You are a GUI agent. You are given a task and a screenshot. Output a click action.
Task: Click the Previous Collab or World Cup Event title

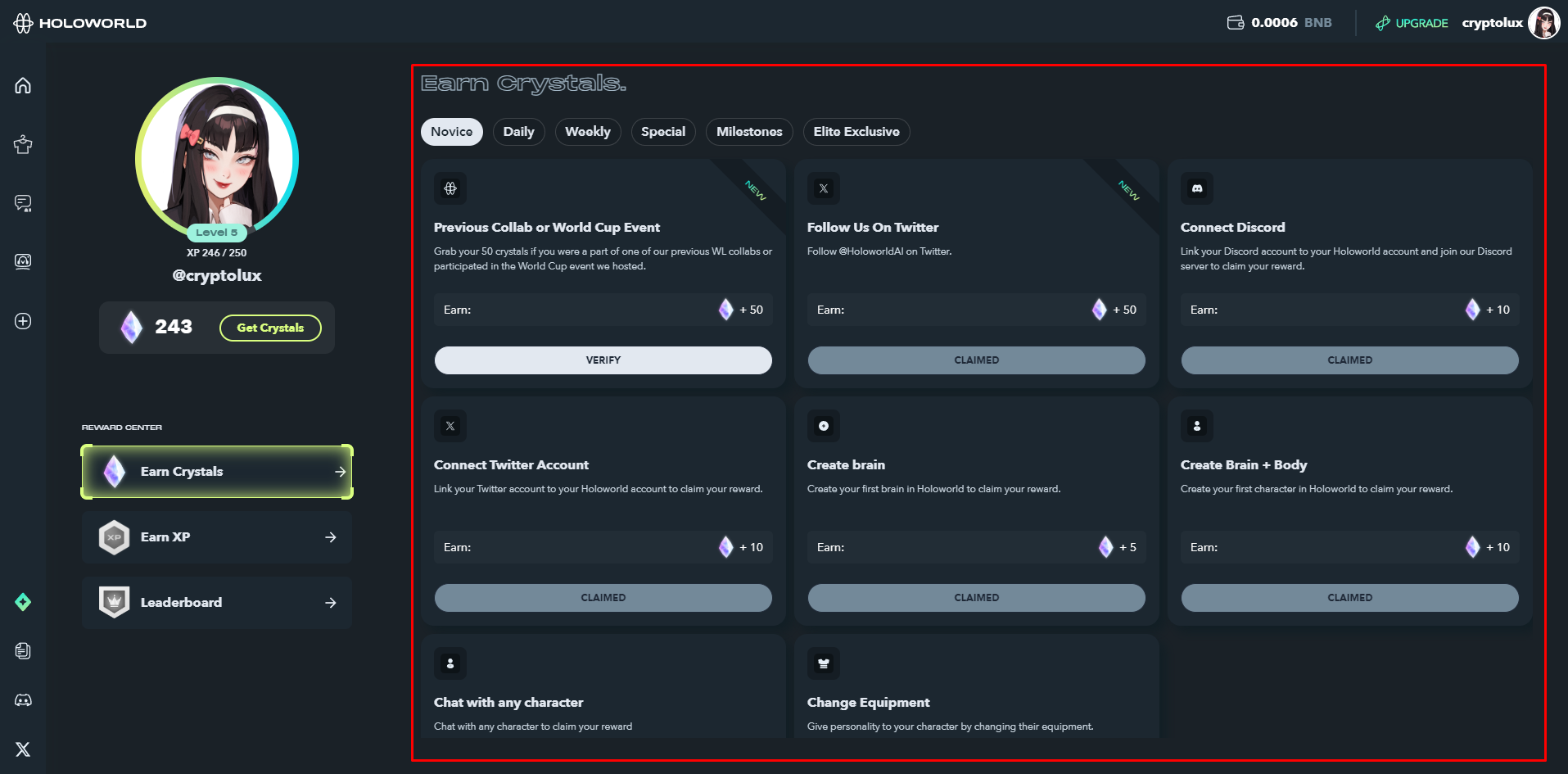(547, 228)
